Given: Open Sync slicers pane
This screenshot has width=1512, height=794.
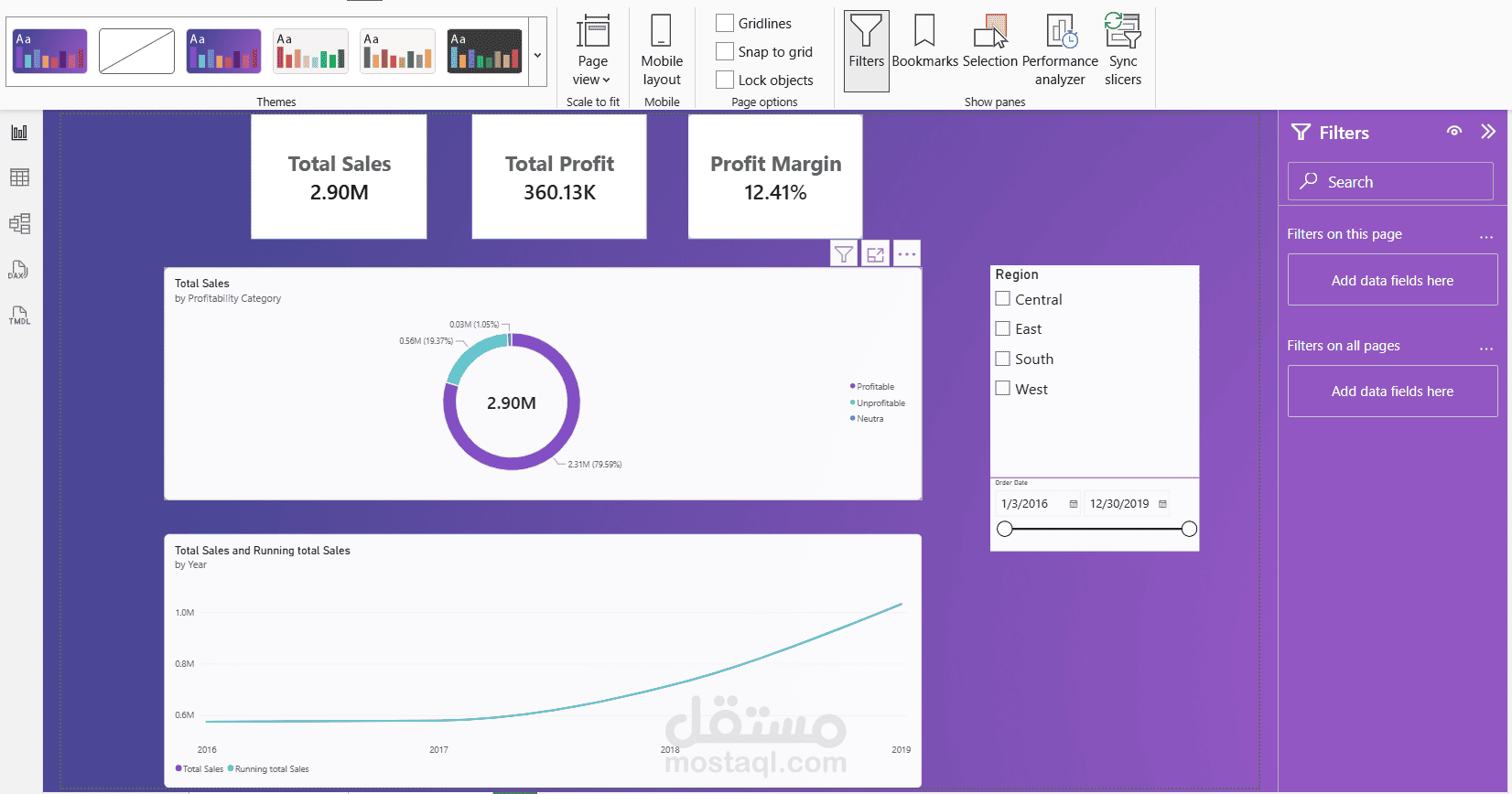Looking at the screenshot, I should (x=1123, y=50).
